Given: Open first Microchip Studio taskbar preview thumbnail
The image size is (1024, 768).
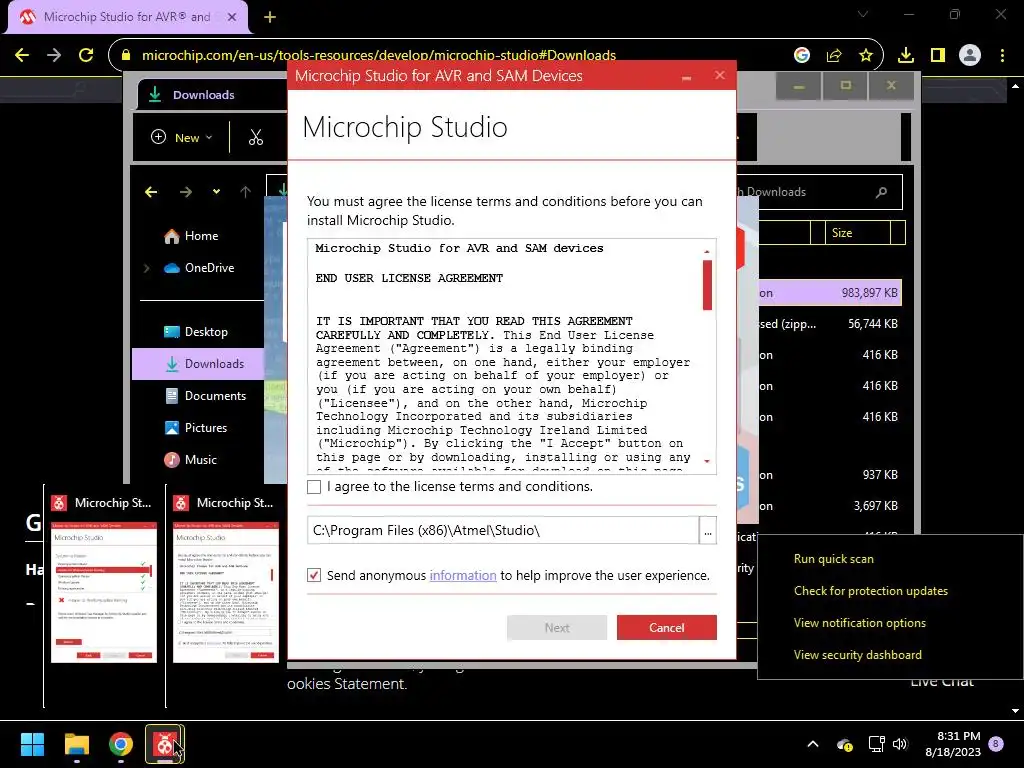Looking at the screenshot, I should tap(104, 592).
